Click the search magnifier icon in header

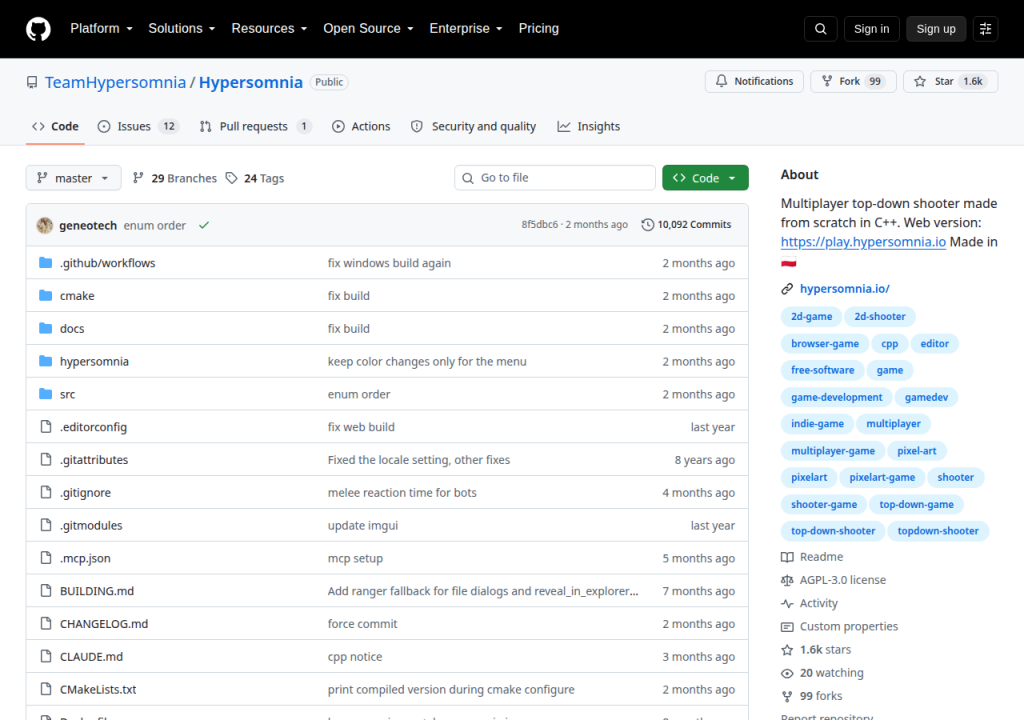(x=821, y=29)
